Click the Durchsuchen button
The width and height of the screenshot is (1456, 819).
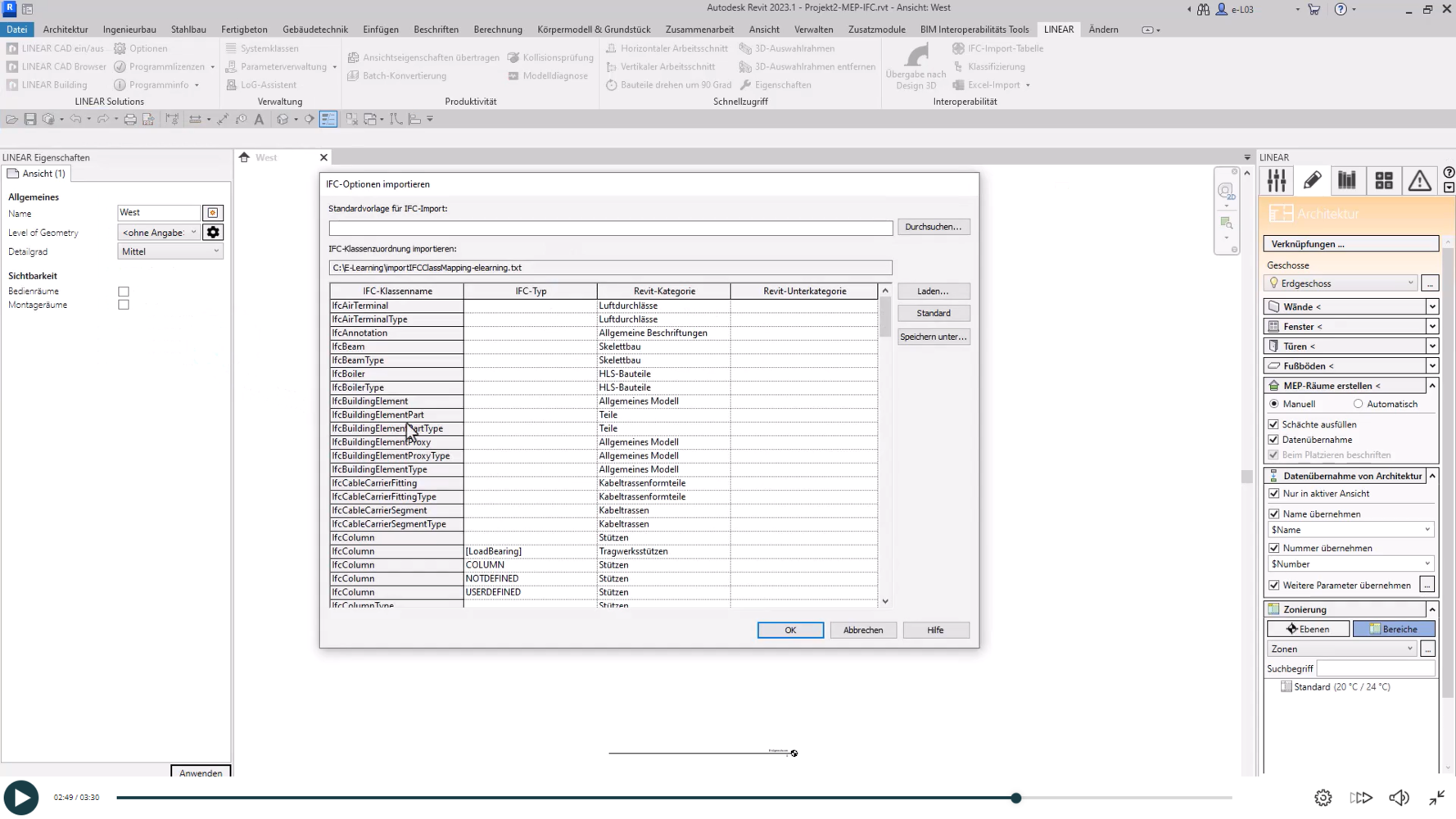pyautogui.click(x=933, y=227)
